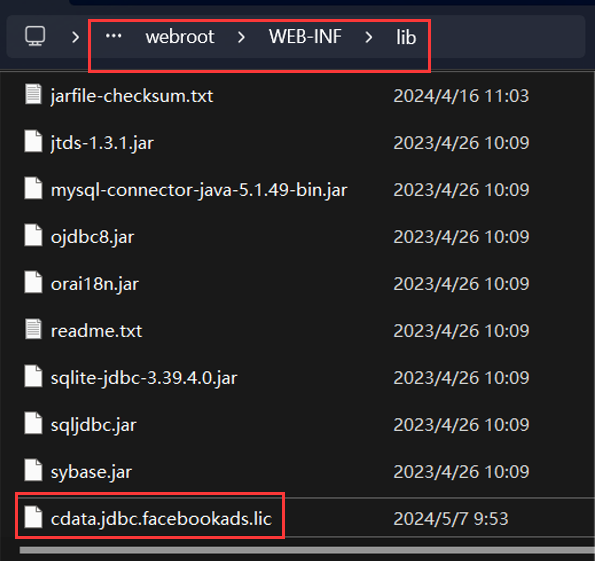Click the modified date of readme.txt
596x561 pixels.
(x=461, y=331)
